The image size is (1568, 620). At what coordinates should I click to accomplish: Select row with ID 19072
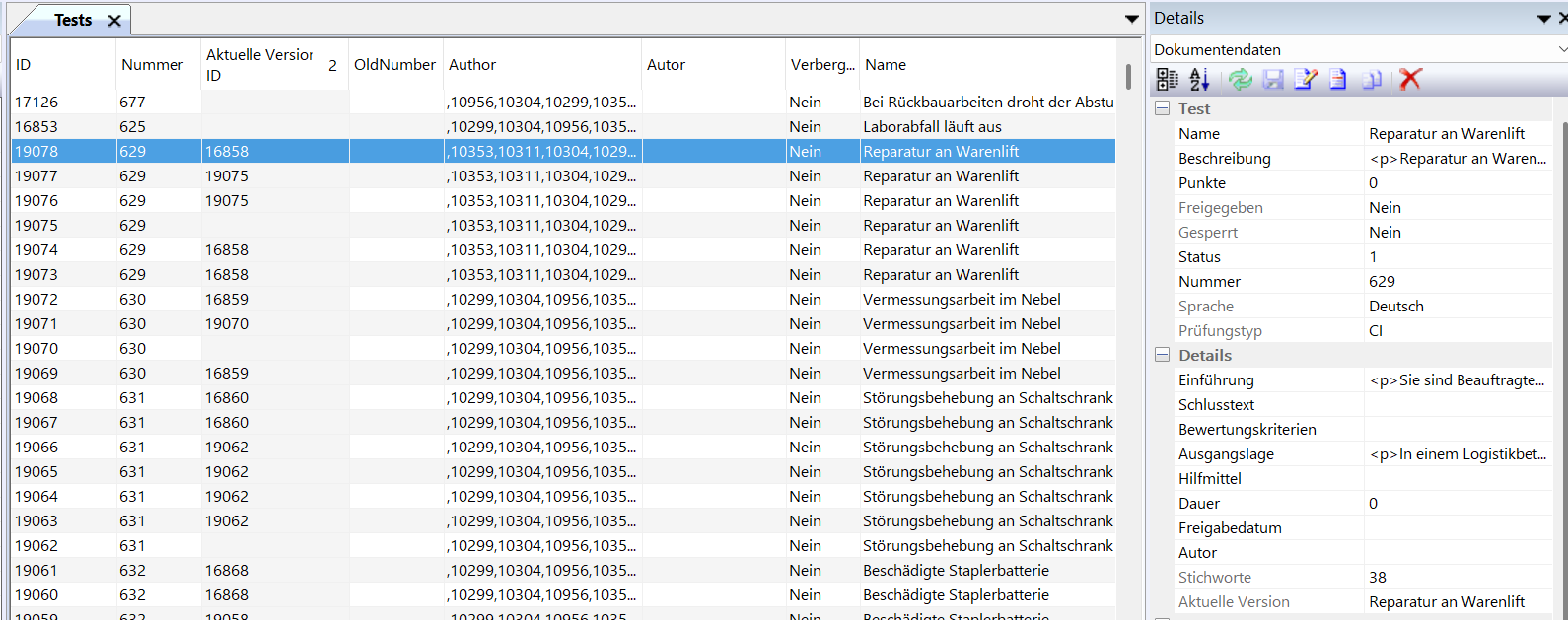(563, 299)
